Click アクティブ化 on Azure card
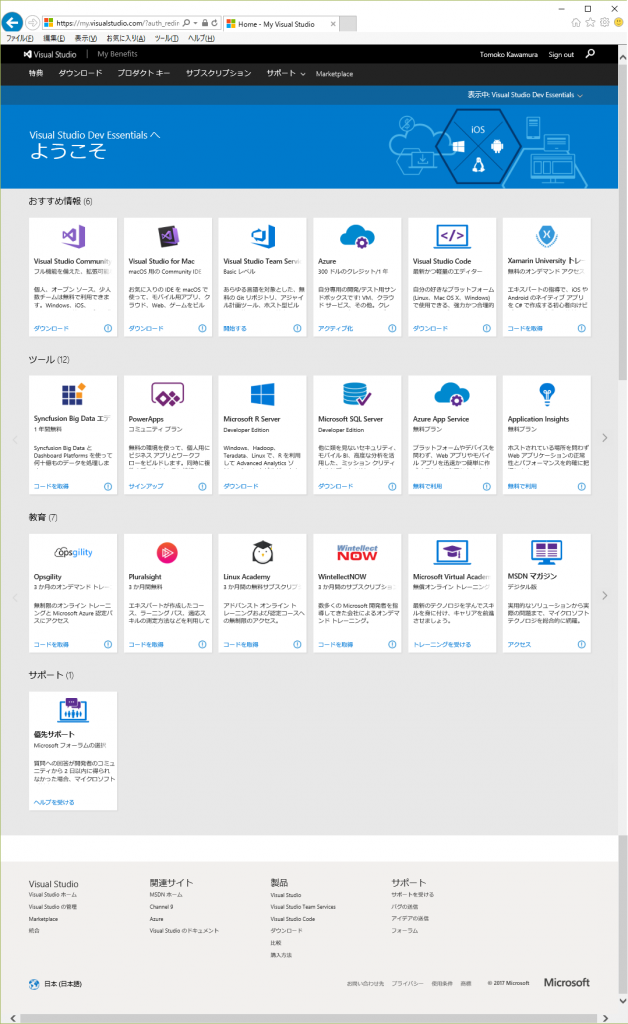This screenshot has width=628, height=1024. tap(336, 328)
